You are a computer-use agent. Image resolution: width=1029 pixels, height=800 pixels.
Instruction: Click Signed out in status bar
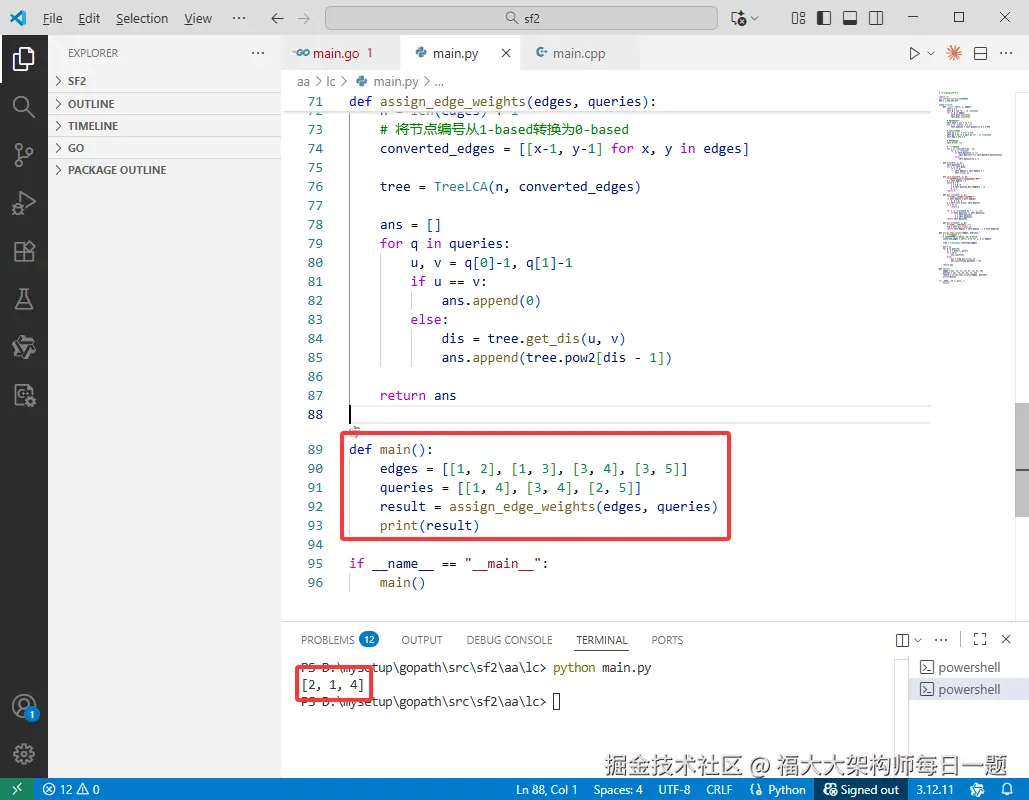coord(861,789)
